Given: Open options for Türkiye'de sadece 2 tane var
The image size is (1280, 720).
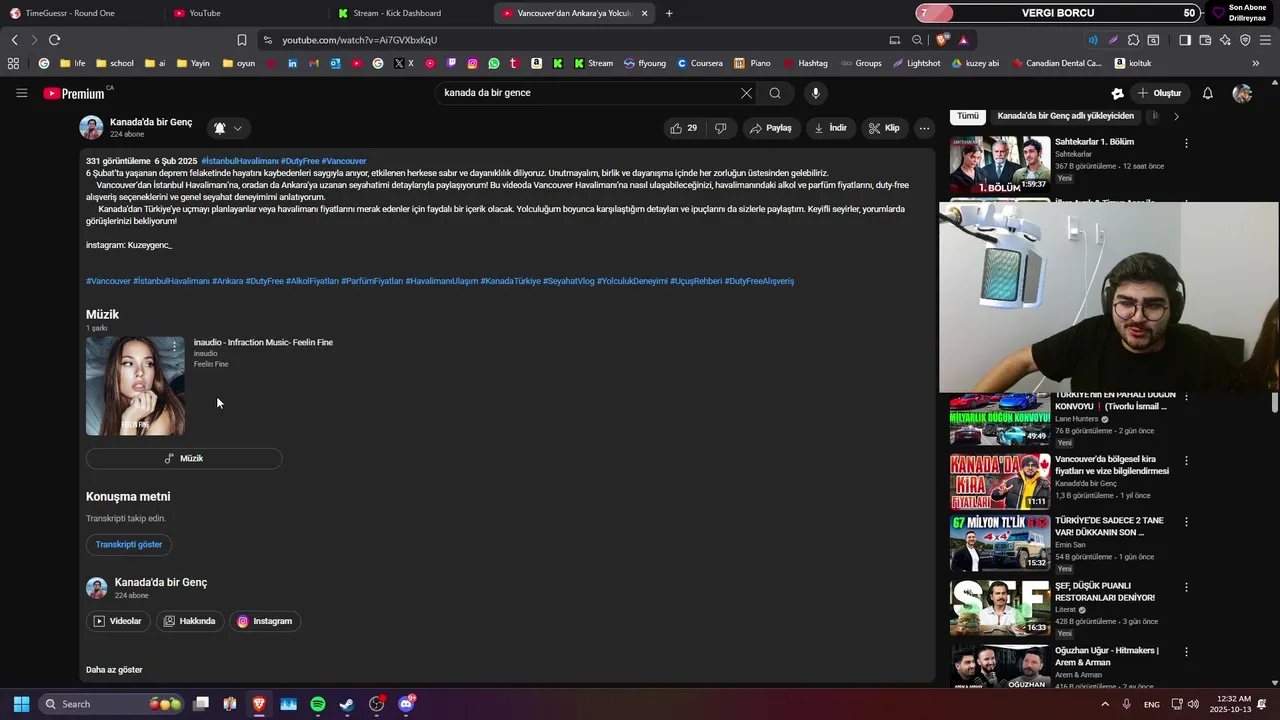Looking at the screenshot, I should pos(1187,522).
